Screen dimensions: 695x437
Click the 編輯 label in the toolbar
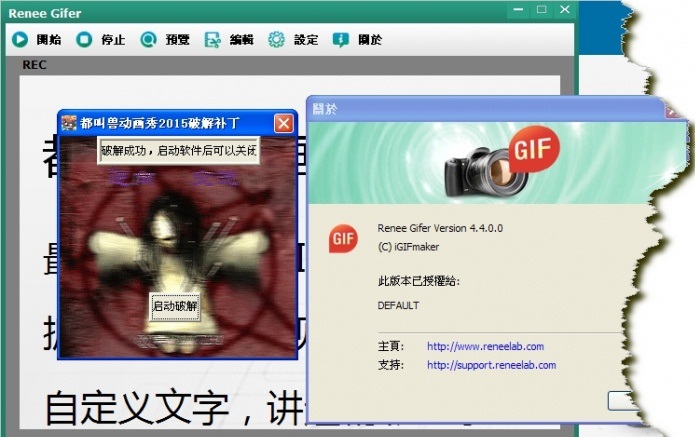(x=242, y=40)
